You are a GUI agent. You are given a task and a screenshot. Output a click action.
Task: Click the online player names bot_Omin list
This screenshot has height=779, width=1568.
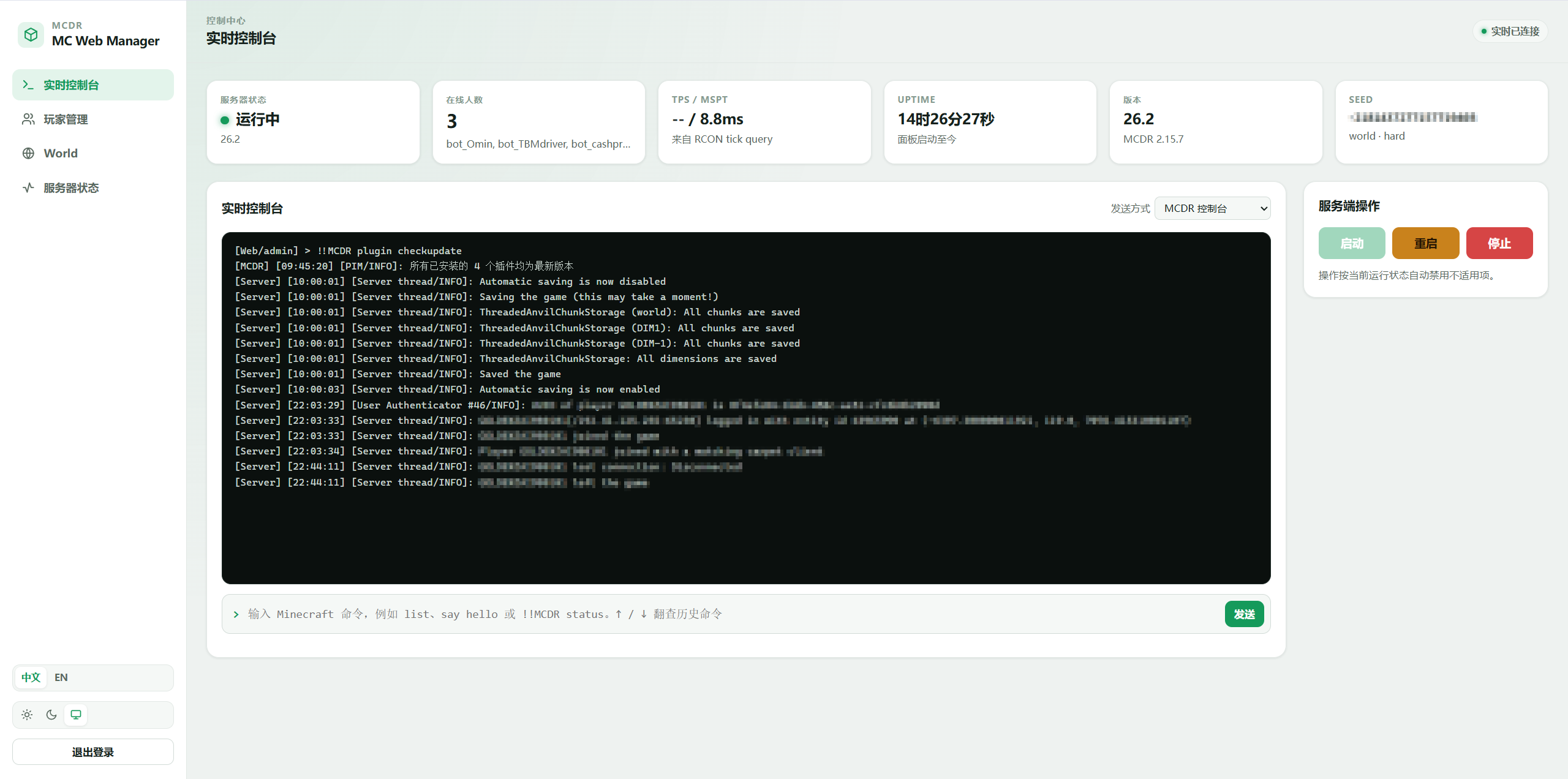pyautogui.click(x=538, y=144)
